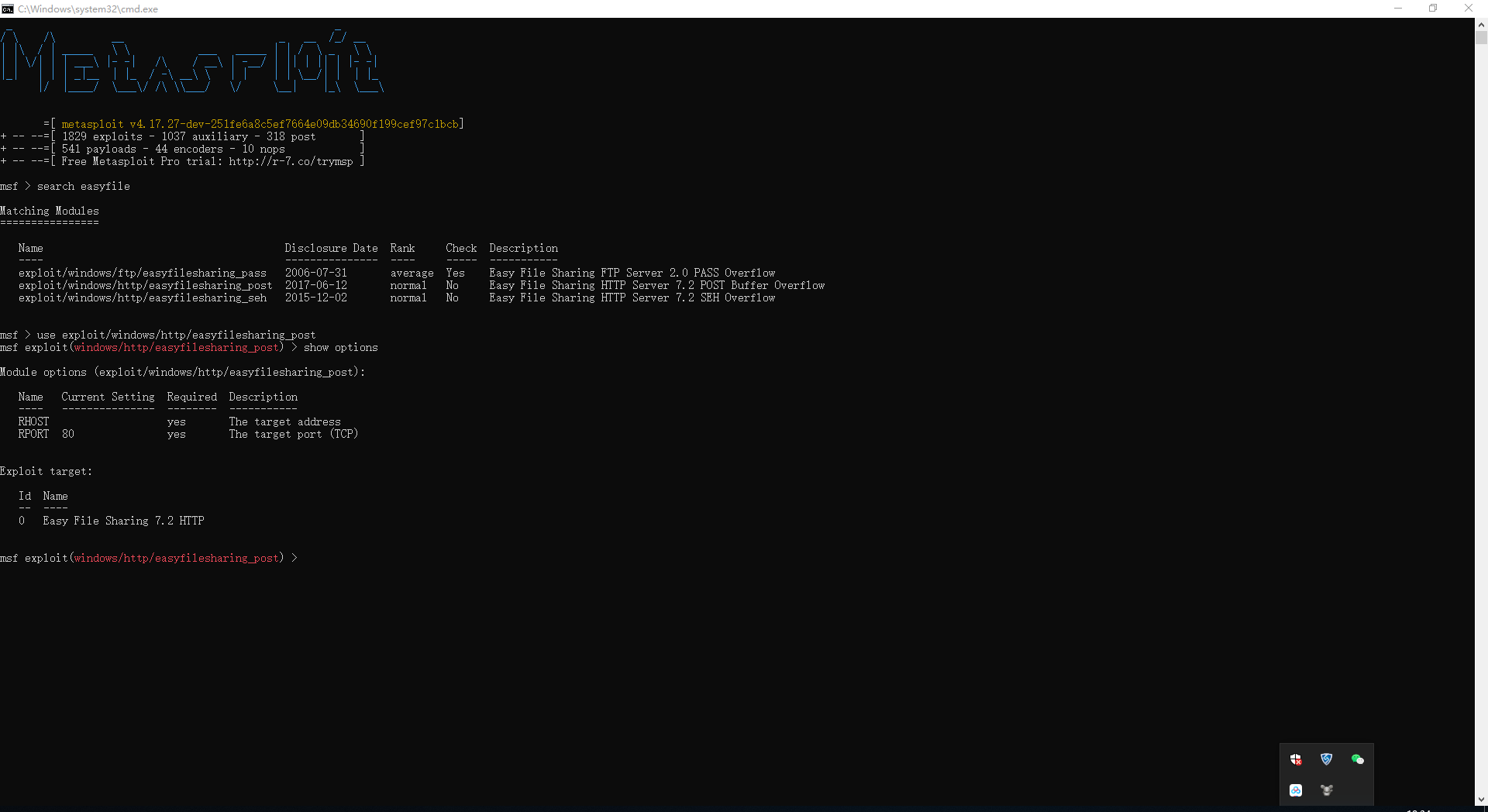
Task: Click the 'show options' command text
Action: 341,347
